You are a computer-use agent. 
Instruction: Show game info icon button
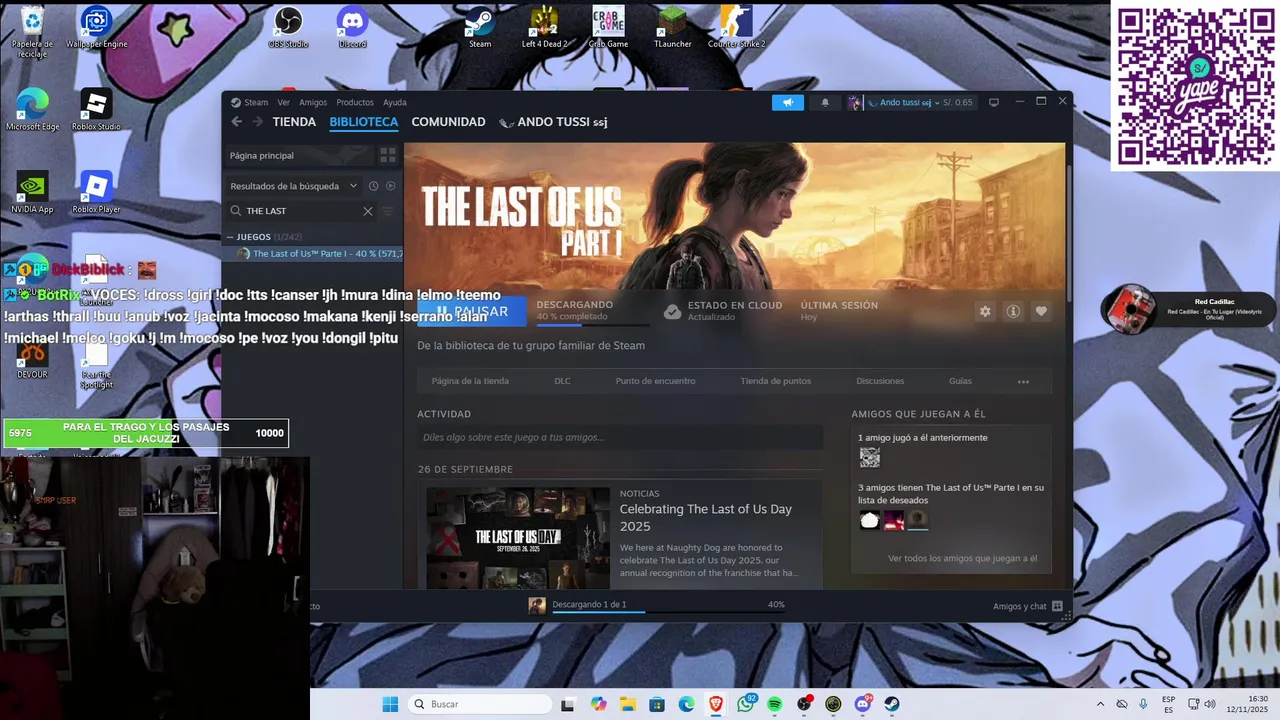point(1013,311)
